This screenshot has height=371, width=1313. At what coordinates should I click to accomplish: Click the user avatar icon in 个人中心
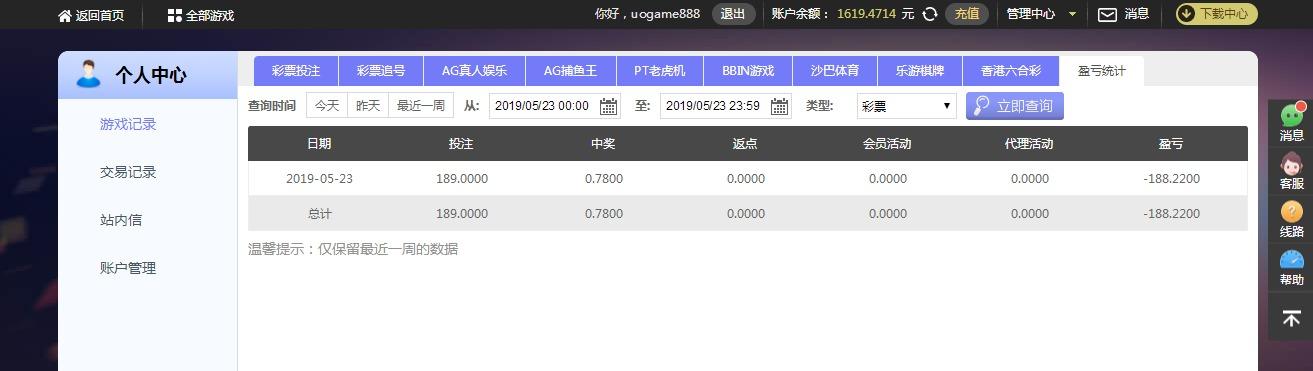(89, 74)
